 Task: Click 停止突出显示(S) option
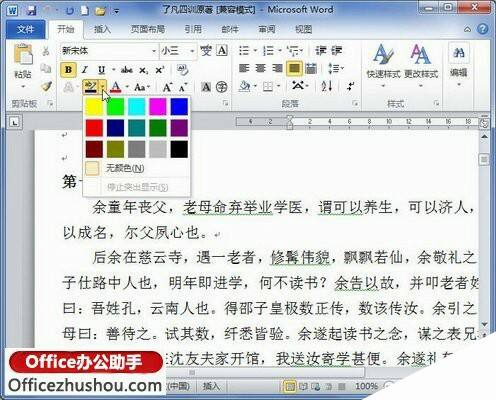tap(137, 187)
